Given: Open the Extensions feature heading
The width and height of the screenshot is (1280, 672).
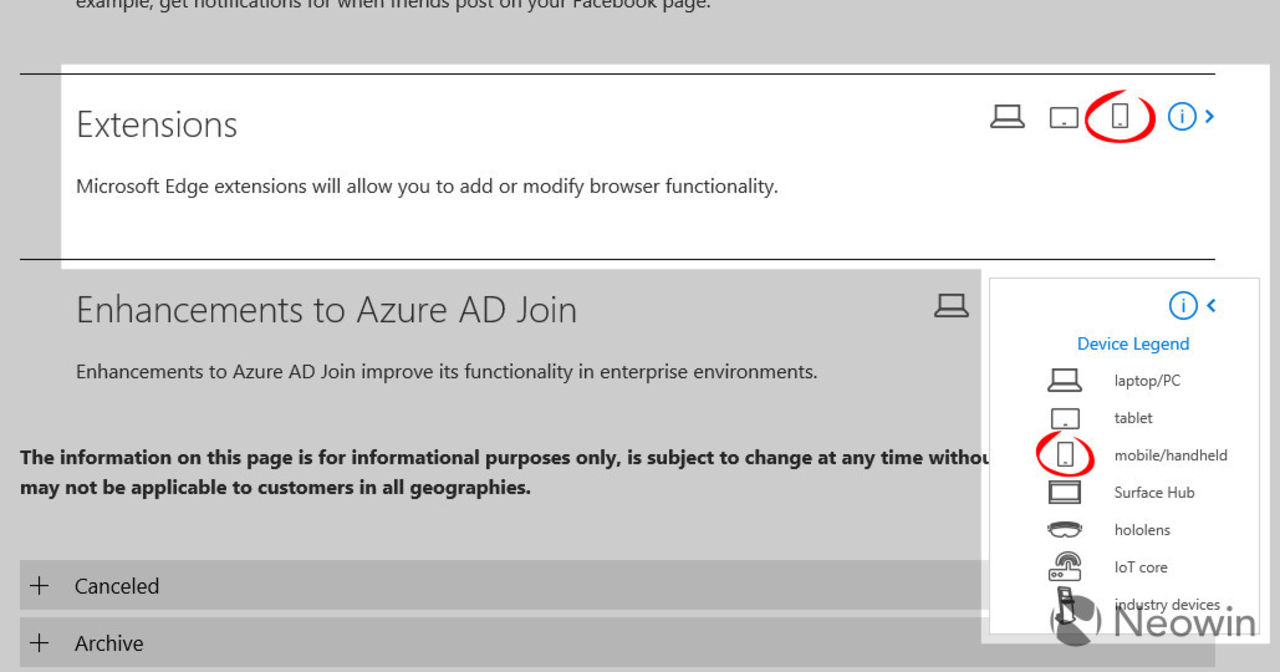Looking at the screenshot, I should click(x=157, y=125).
